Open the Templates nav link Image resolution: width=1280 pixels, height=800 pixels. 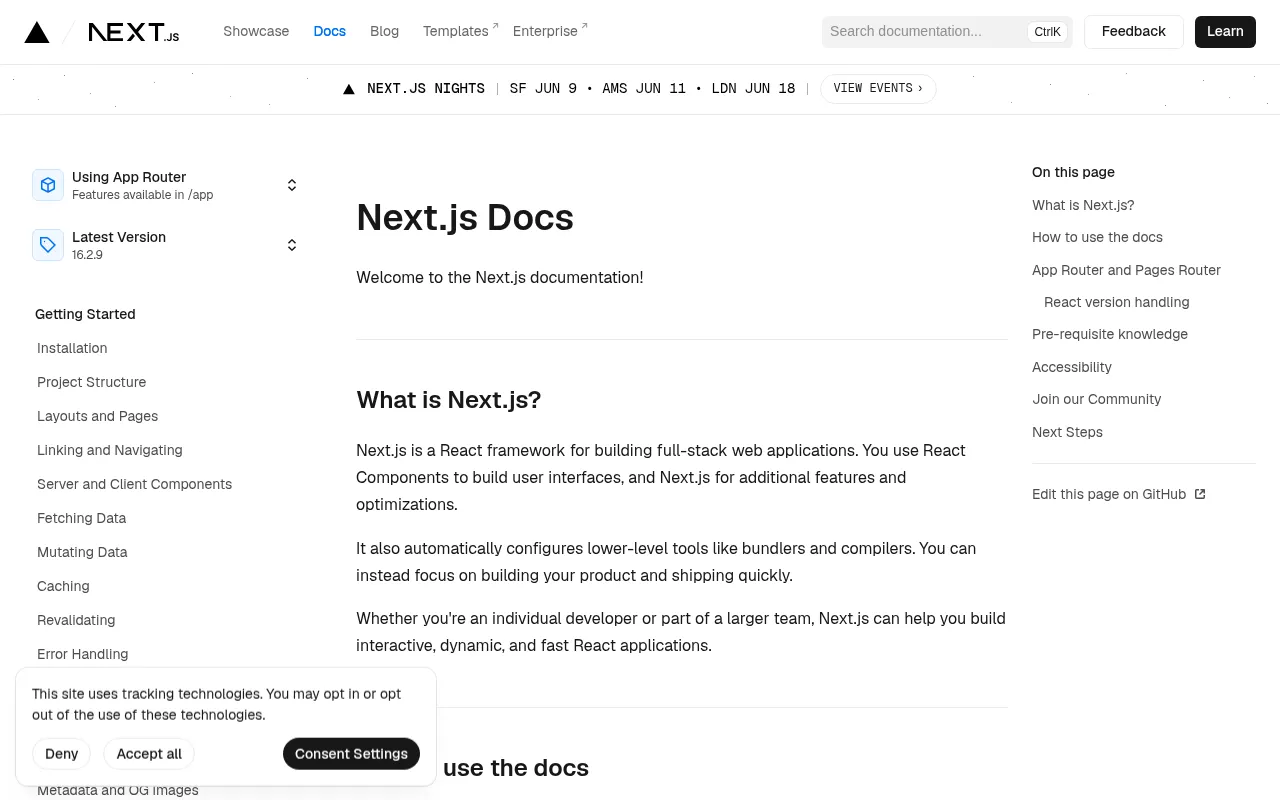(x=460, y=31)
